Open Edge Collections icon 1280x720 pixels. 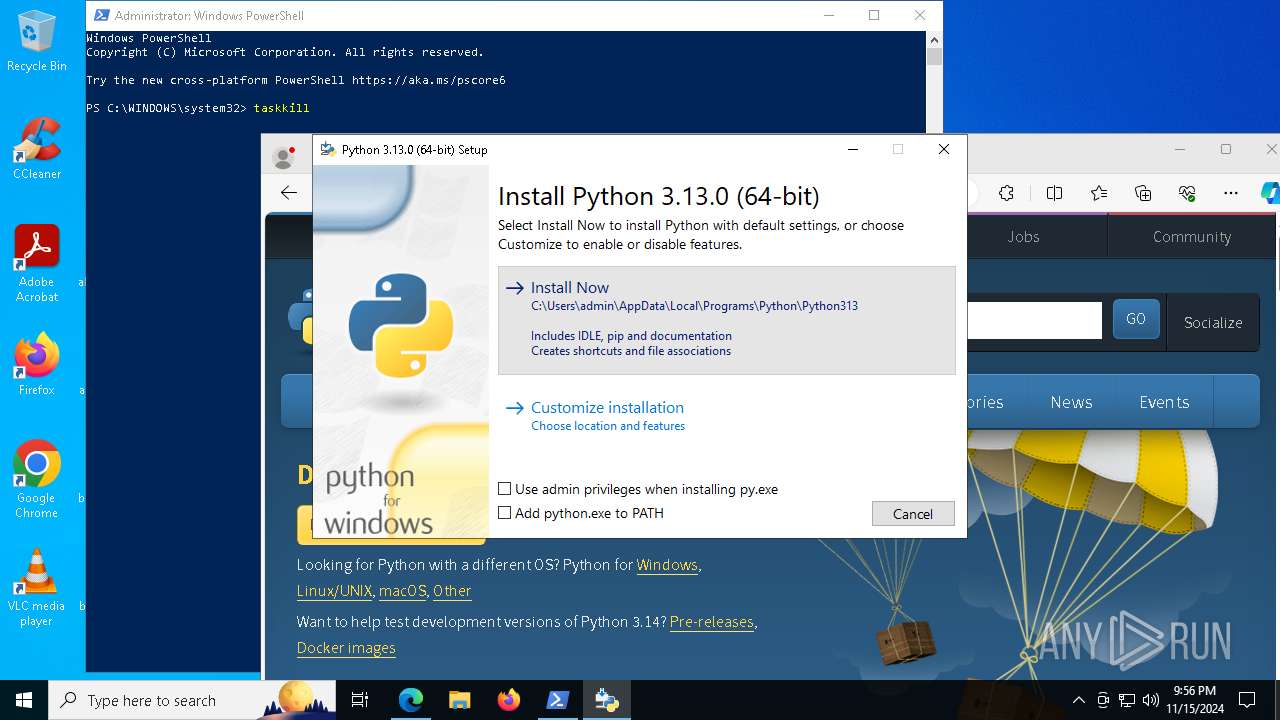[1143, 193]
